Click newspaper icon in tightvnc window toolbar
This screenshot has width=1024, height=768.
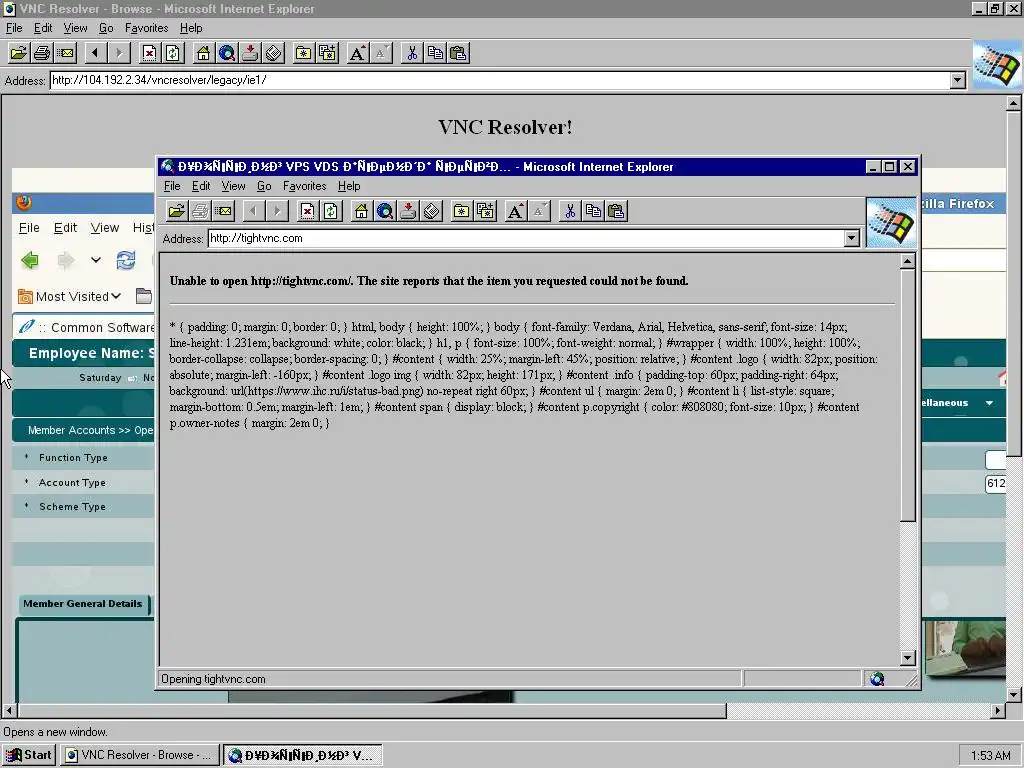point(432,211)
